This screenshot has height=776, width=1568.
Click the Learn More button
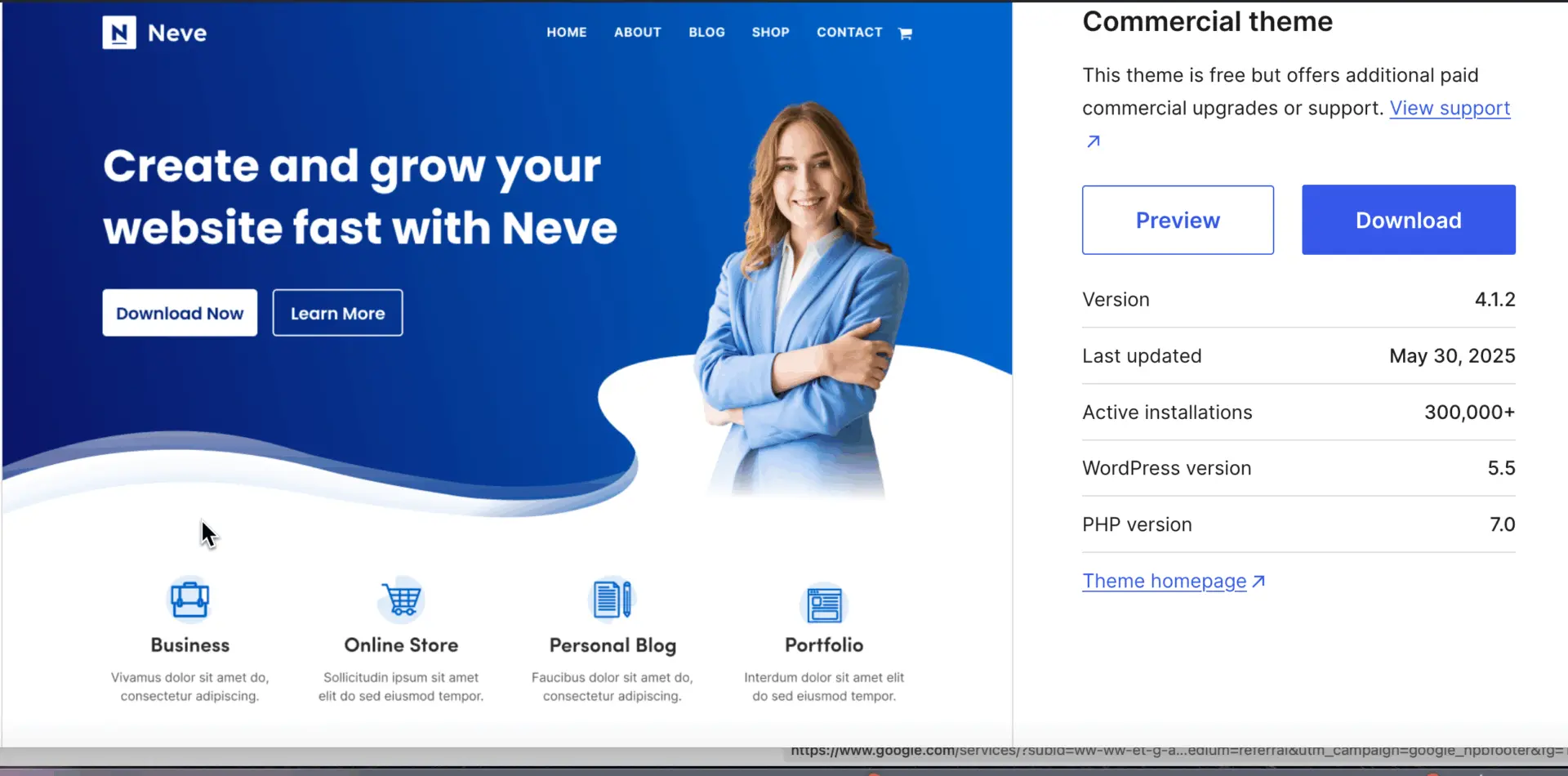pyautogui.click(x=337, y=312)
